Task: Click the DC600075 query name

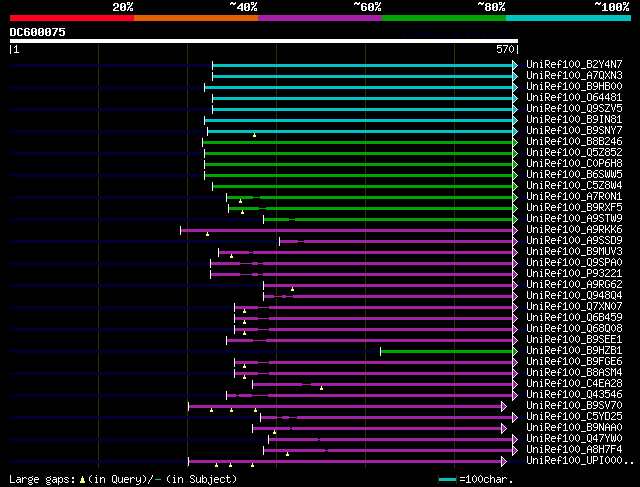Action: click(x=38, y=32)
